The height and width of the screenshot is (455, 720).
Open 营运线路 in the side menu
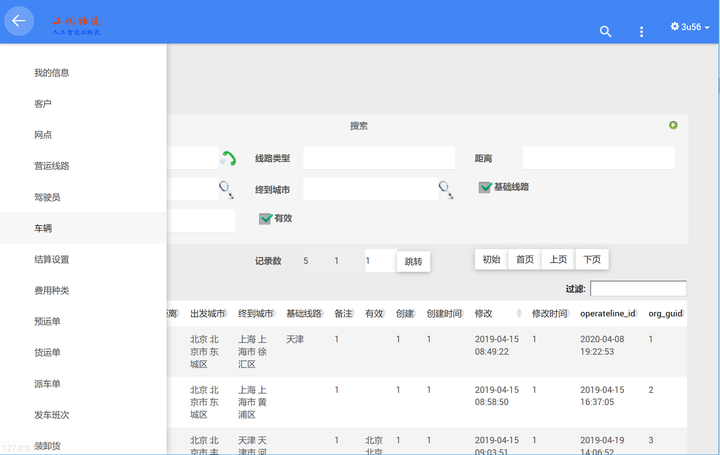83,166
